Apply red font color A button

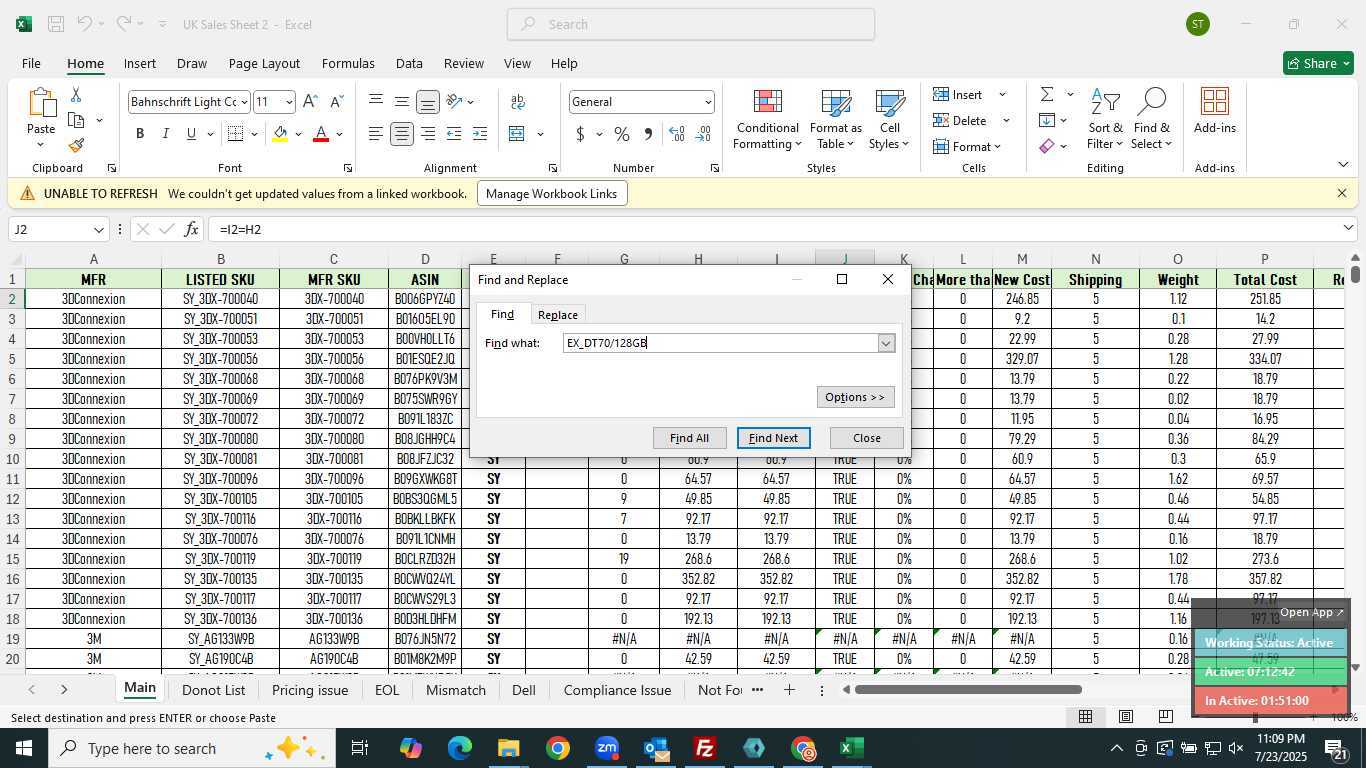click(x=321, y=134)
